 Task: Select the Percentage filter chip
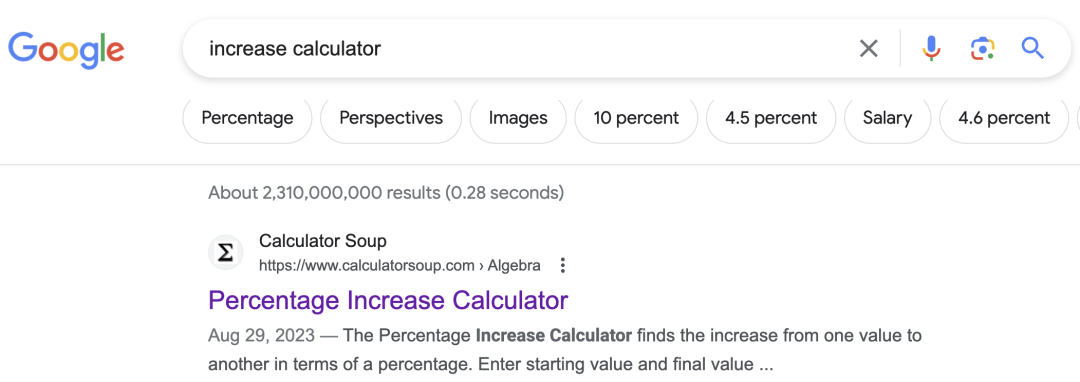point(247,118)
